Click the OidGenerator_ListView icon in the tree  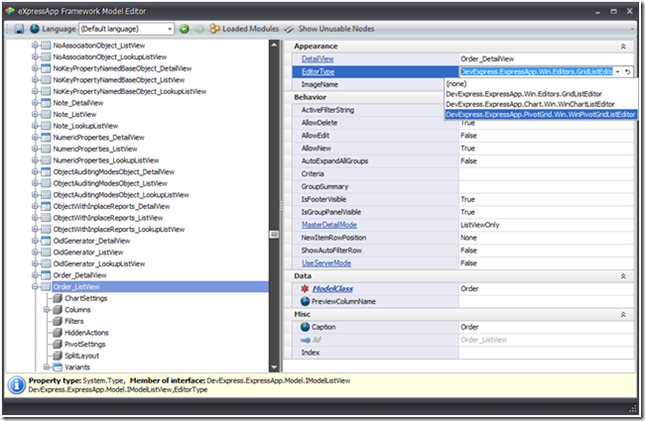[46, 252]
